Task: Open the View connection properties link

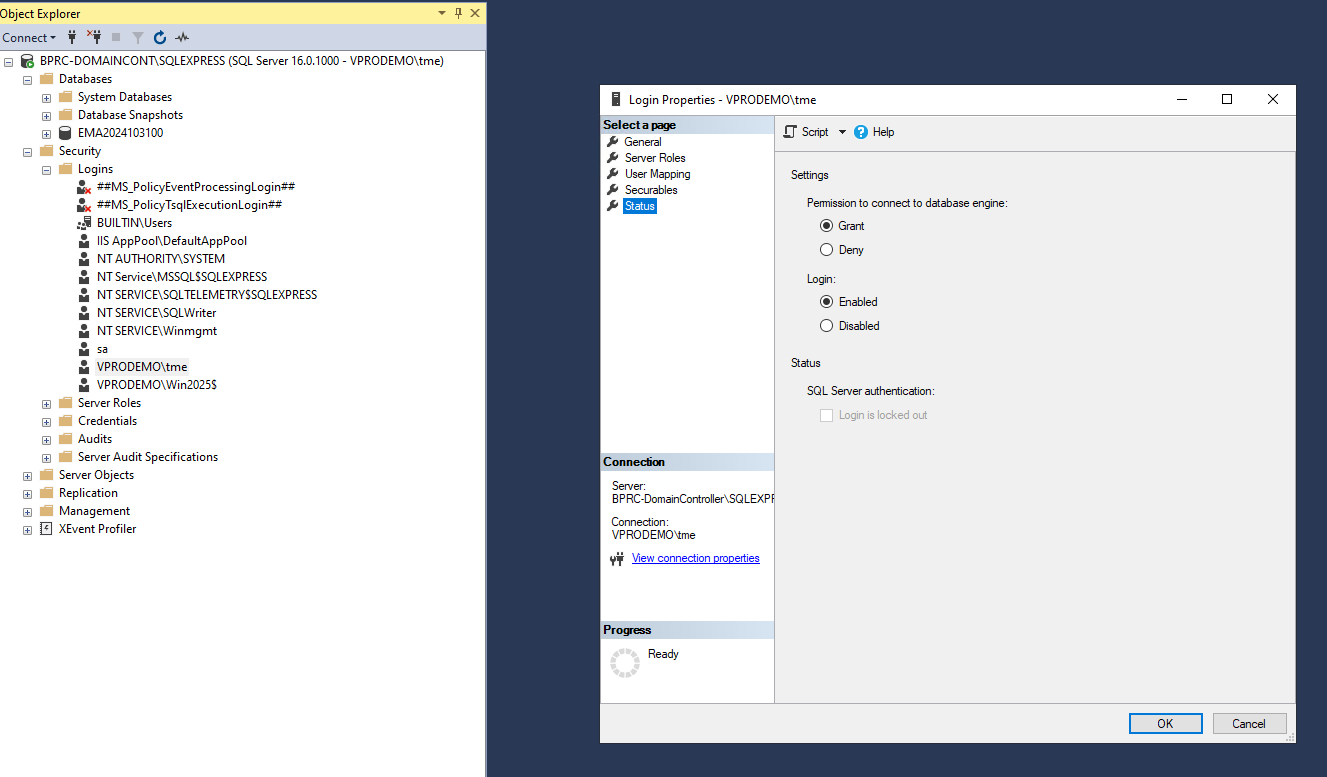Action: pyautogui.click(x=695, y=558)
